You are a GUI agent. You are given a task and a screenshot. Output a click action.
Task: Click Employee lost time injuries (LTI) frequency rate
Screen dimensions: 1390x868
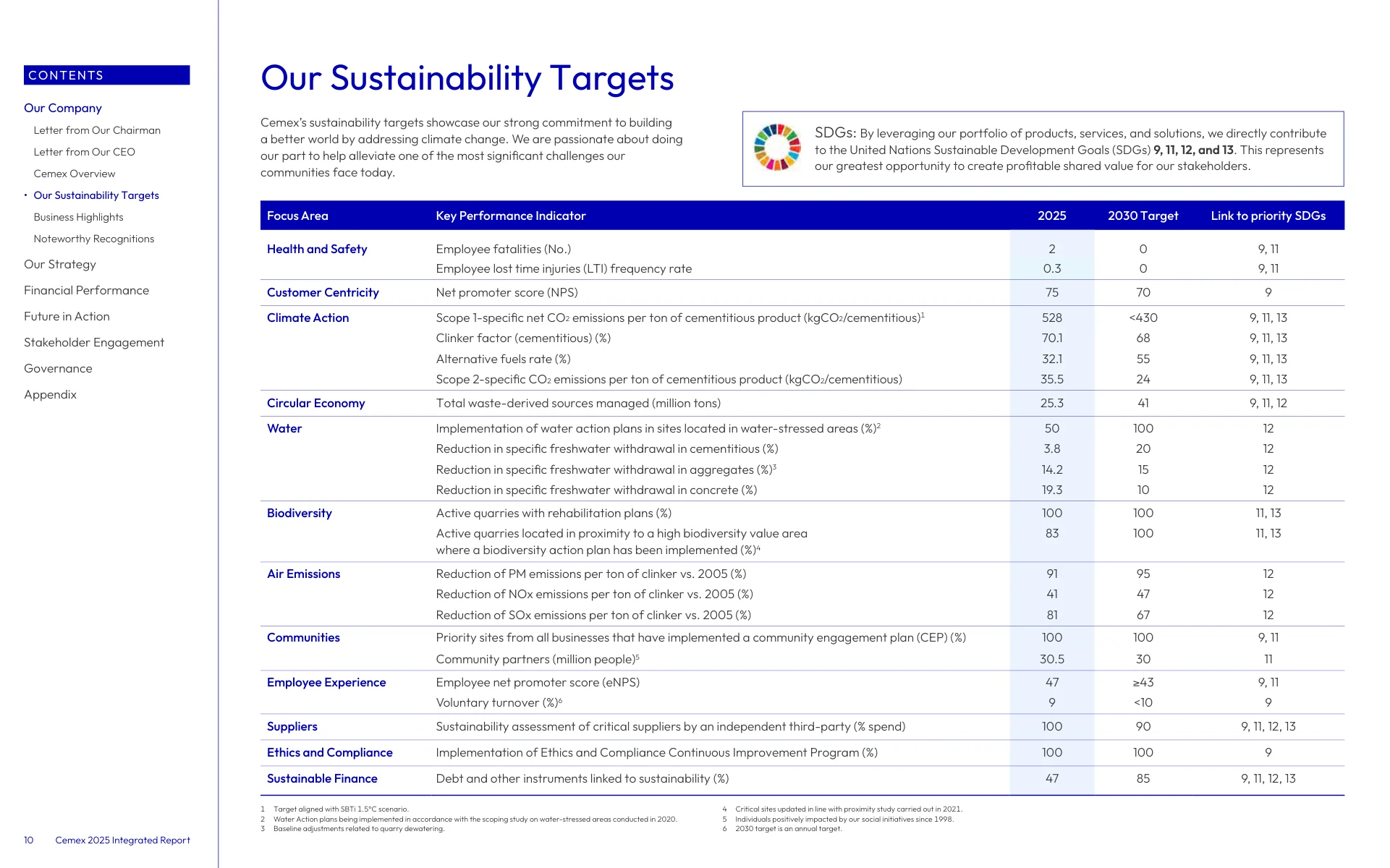(564, 268)
